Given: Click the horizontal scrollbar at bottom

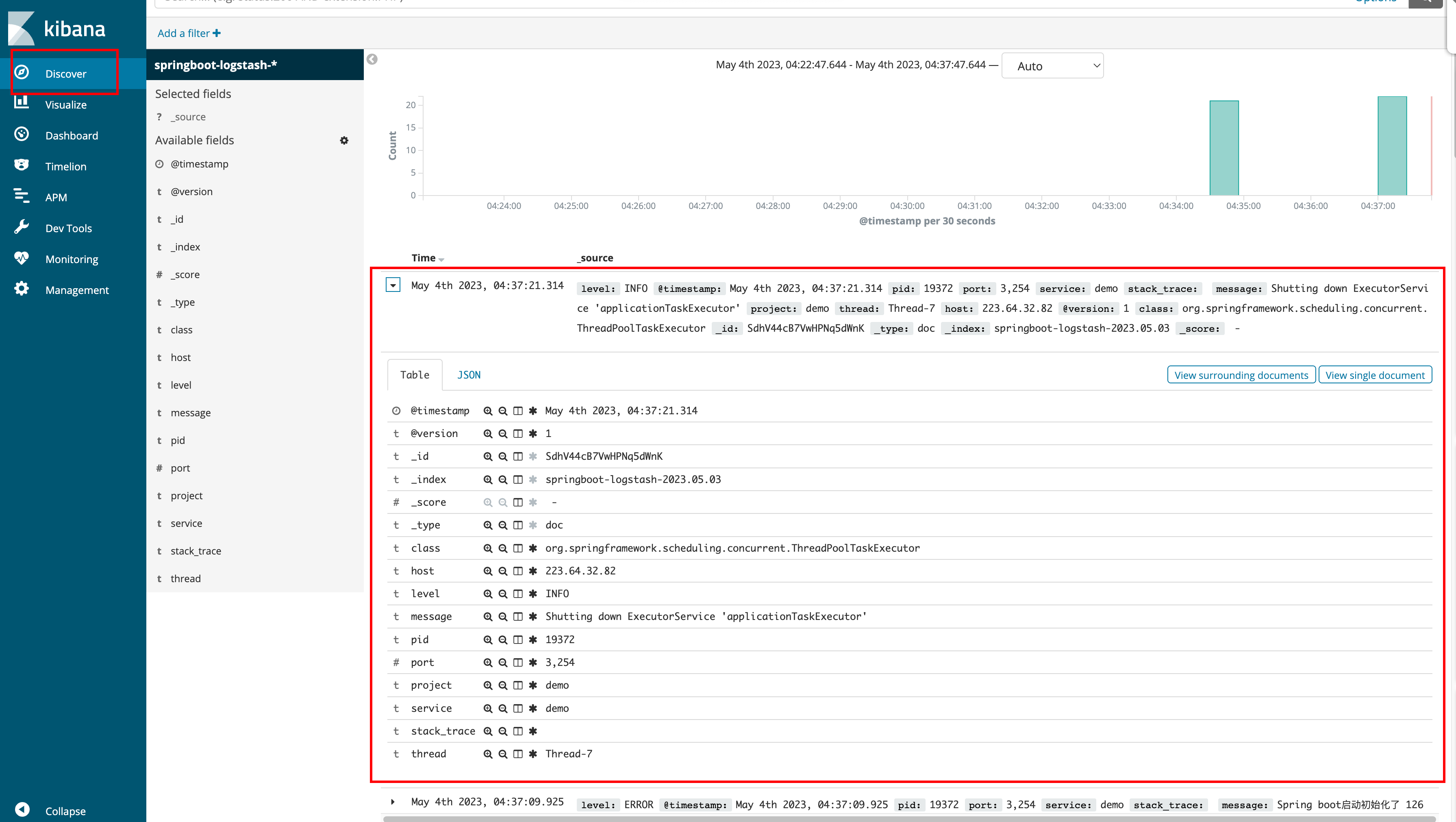Looking at the screenshot, I should pos(910,819).
